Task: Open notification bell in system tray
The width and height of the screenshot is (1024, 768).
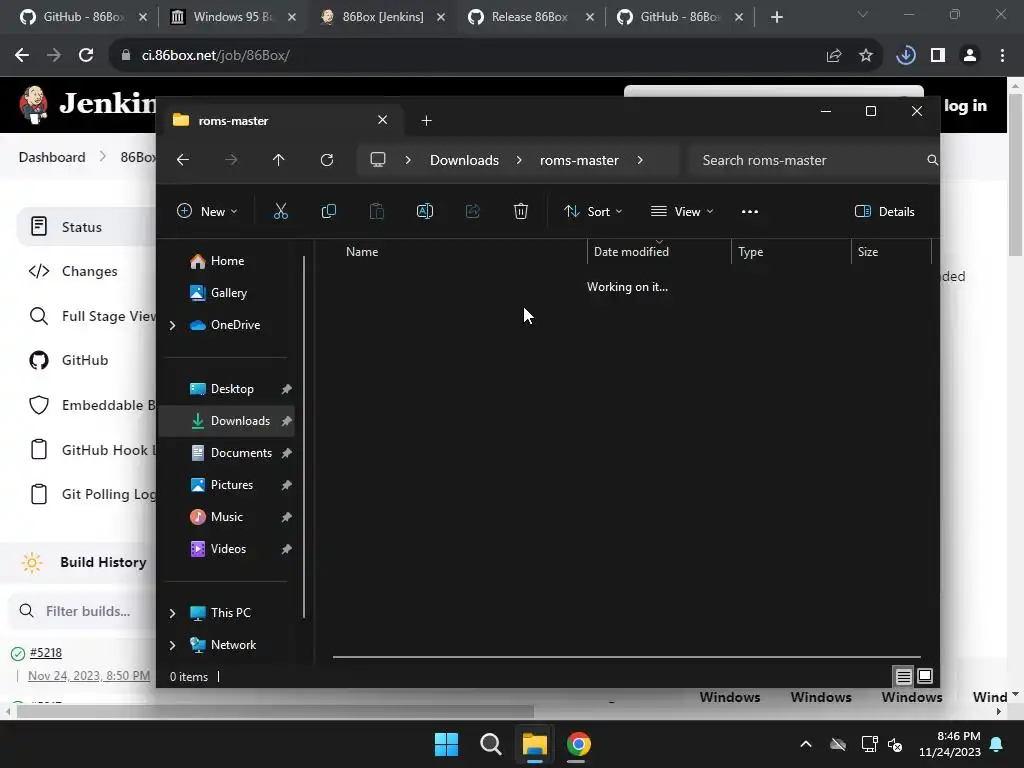Action: pos(997,744)
